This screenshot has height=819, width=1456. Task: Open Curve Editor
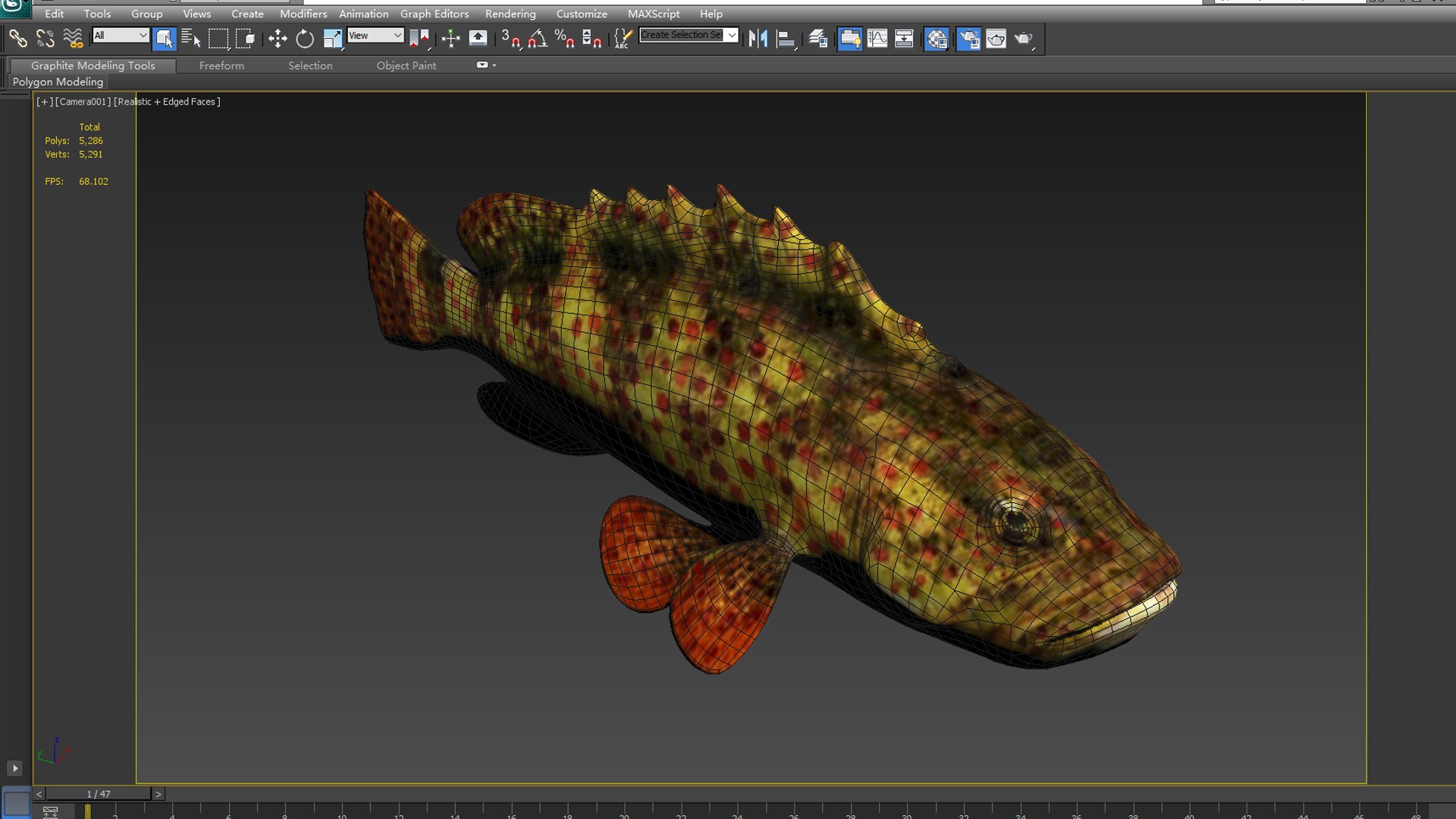click(877, 38)
